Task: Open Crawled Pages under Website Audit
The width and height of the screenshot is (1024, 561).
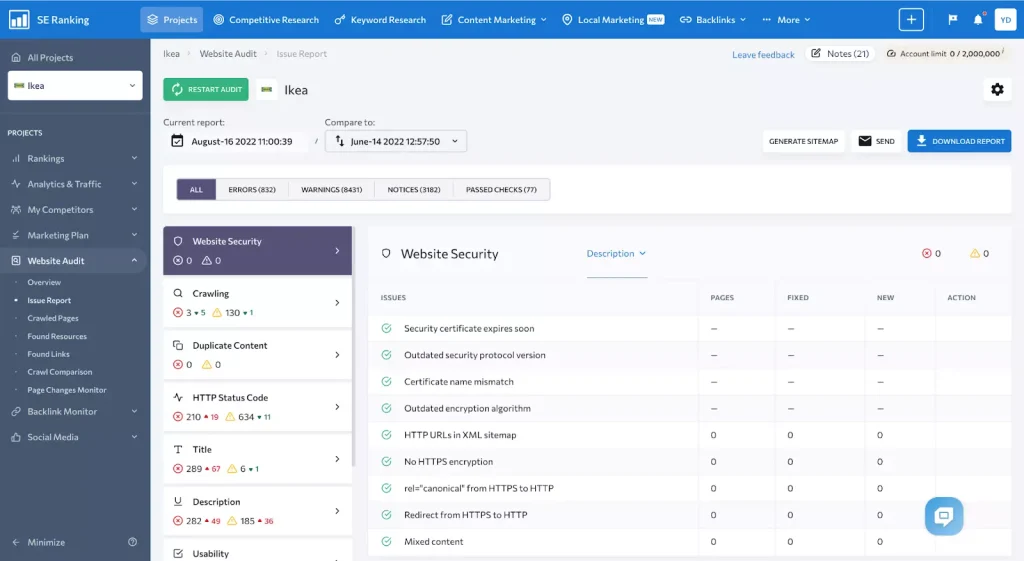Action: coord(53,318)
